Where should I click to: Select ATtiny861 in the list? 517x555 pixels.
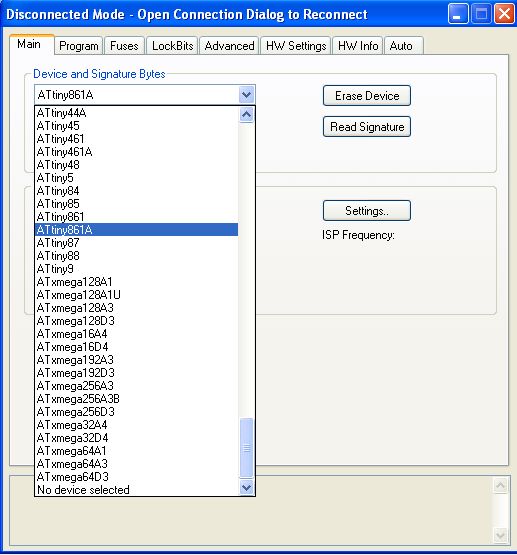pyautogui.click(x=137, y=217)
